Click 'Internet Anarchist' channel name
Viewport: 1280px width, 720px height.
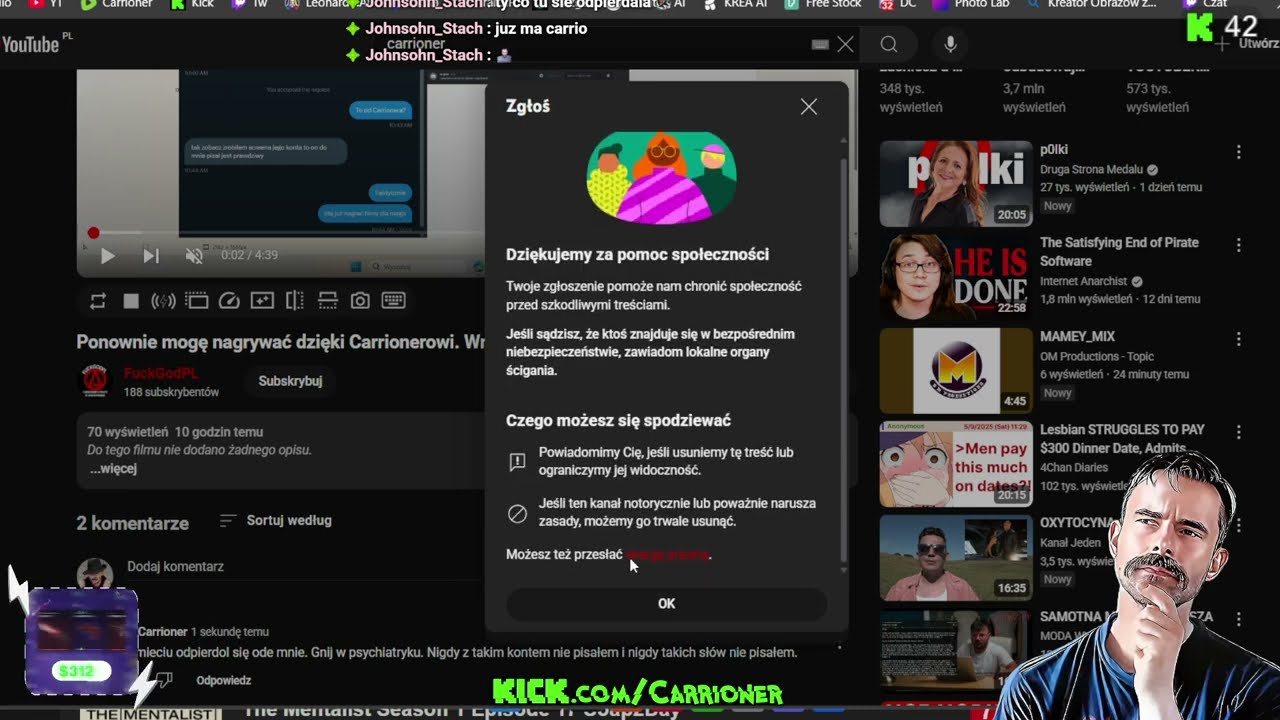(x=1083, y=282)
